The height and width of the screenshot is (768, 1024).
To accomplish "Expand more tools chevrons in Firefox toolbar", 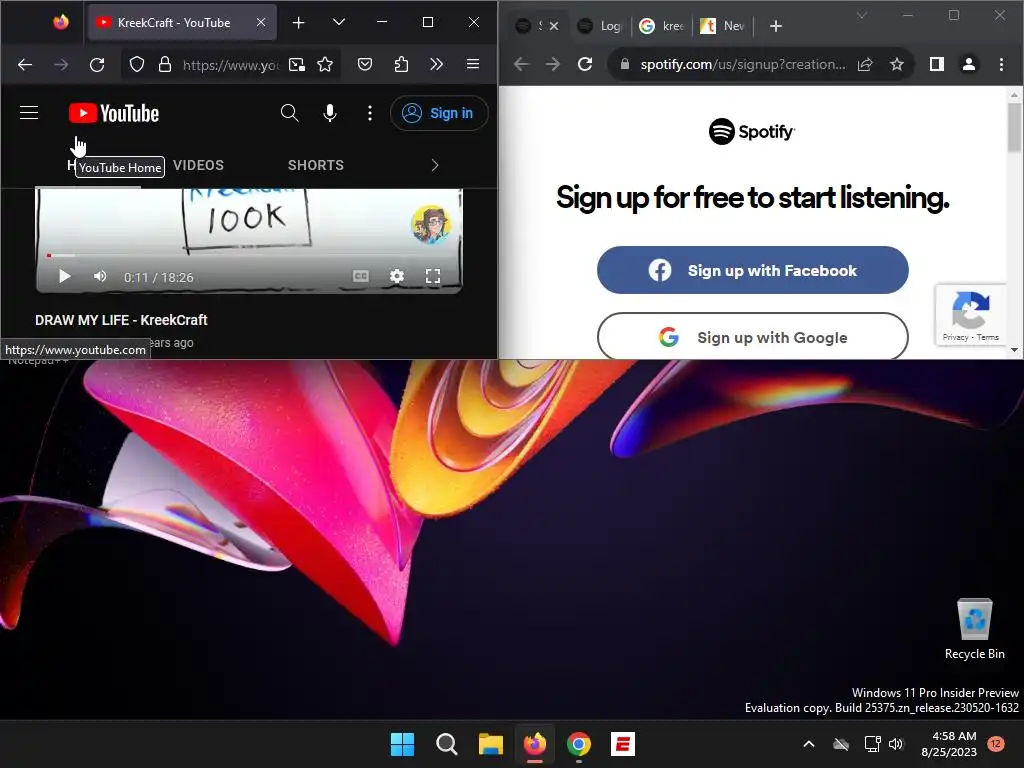I will 436,64.
